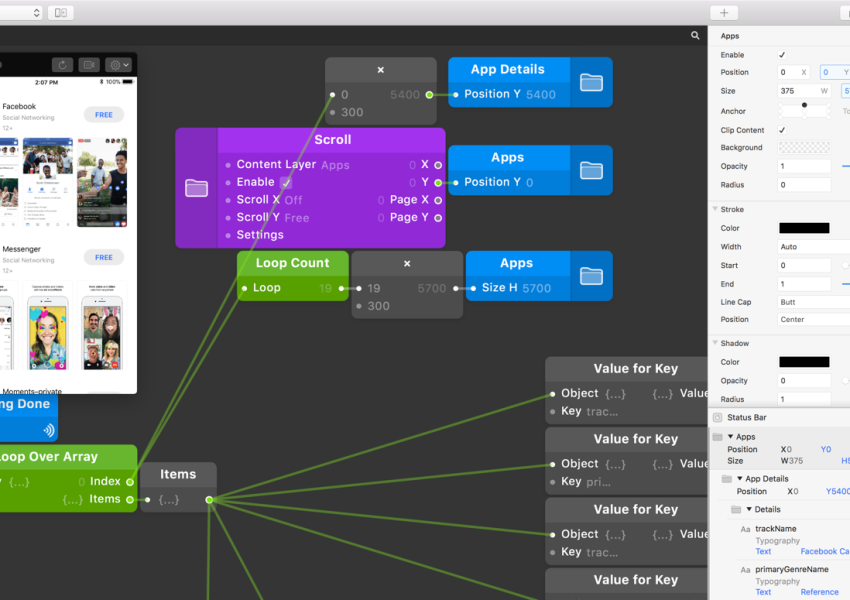The height and width of the screenshot is (600, 850).
Task: Click the video record icon in viewer
Action: pyautogui.click(x=89, y=64)
